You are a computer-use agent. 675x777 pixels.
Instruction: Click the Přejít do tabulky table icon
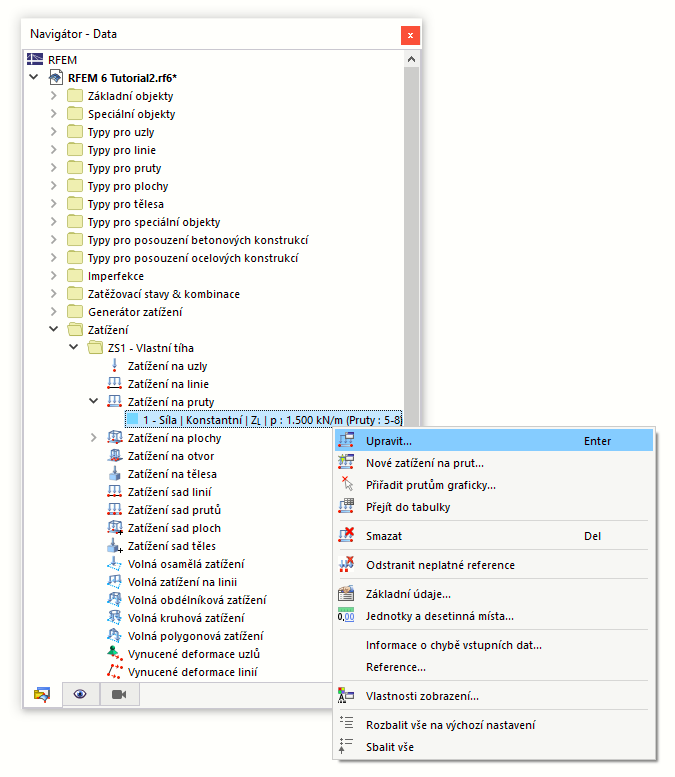coord(346,506)
